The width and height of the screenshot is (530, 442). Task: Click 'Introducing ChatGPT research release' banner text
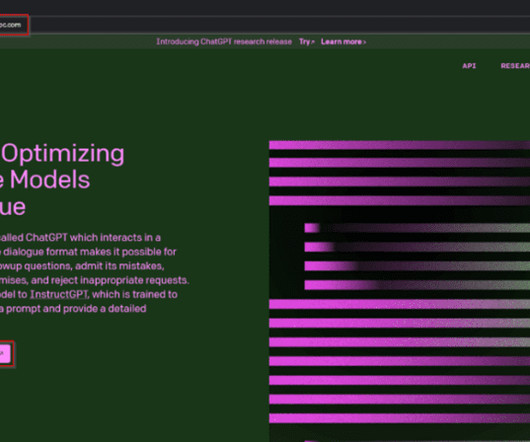coord(224,42)
